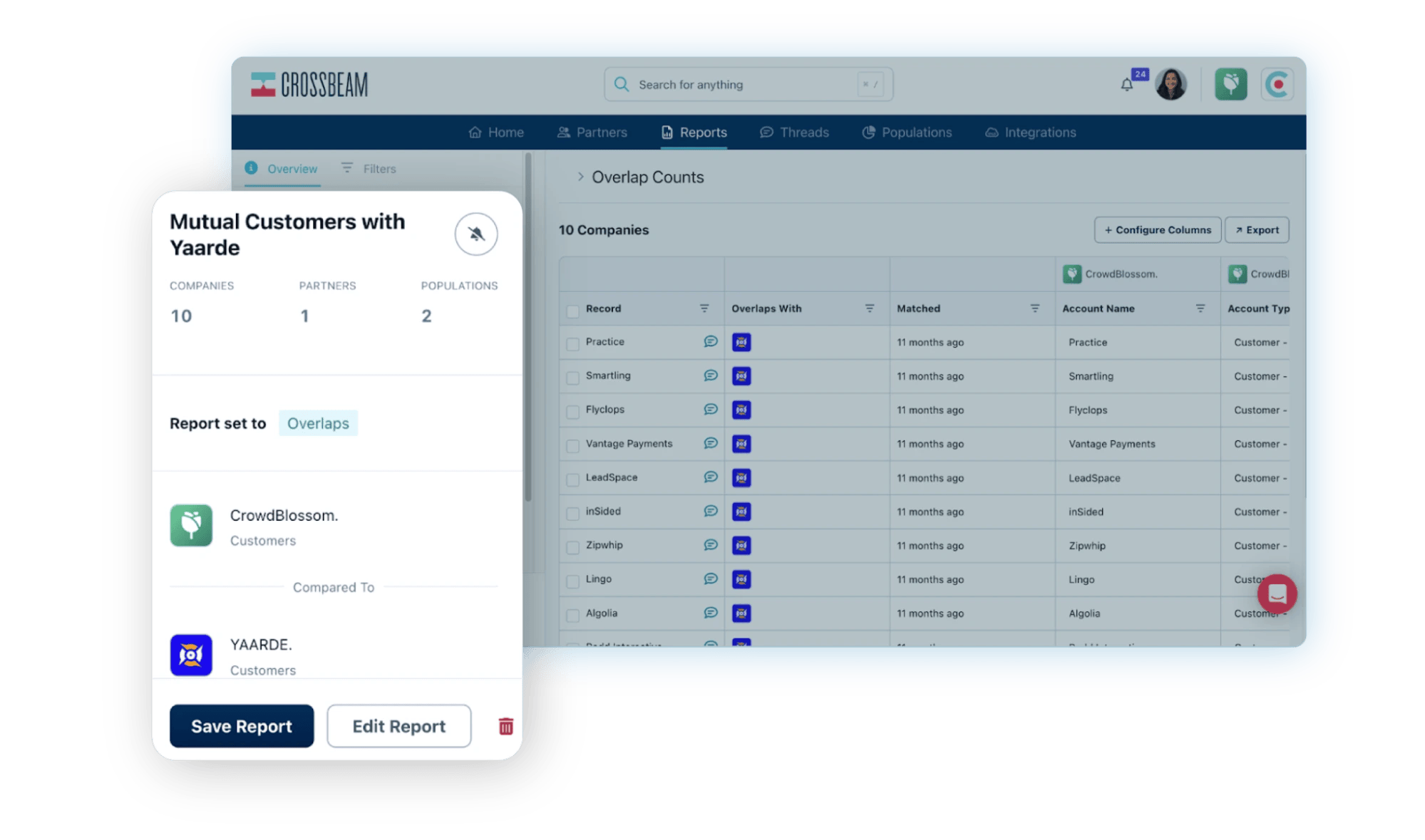
Task: Open thread icon for Smartling row
Action: tap(711, 375)
